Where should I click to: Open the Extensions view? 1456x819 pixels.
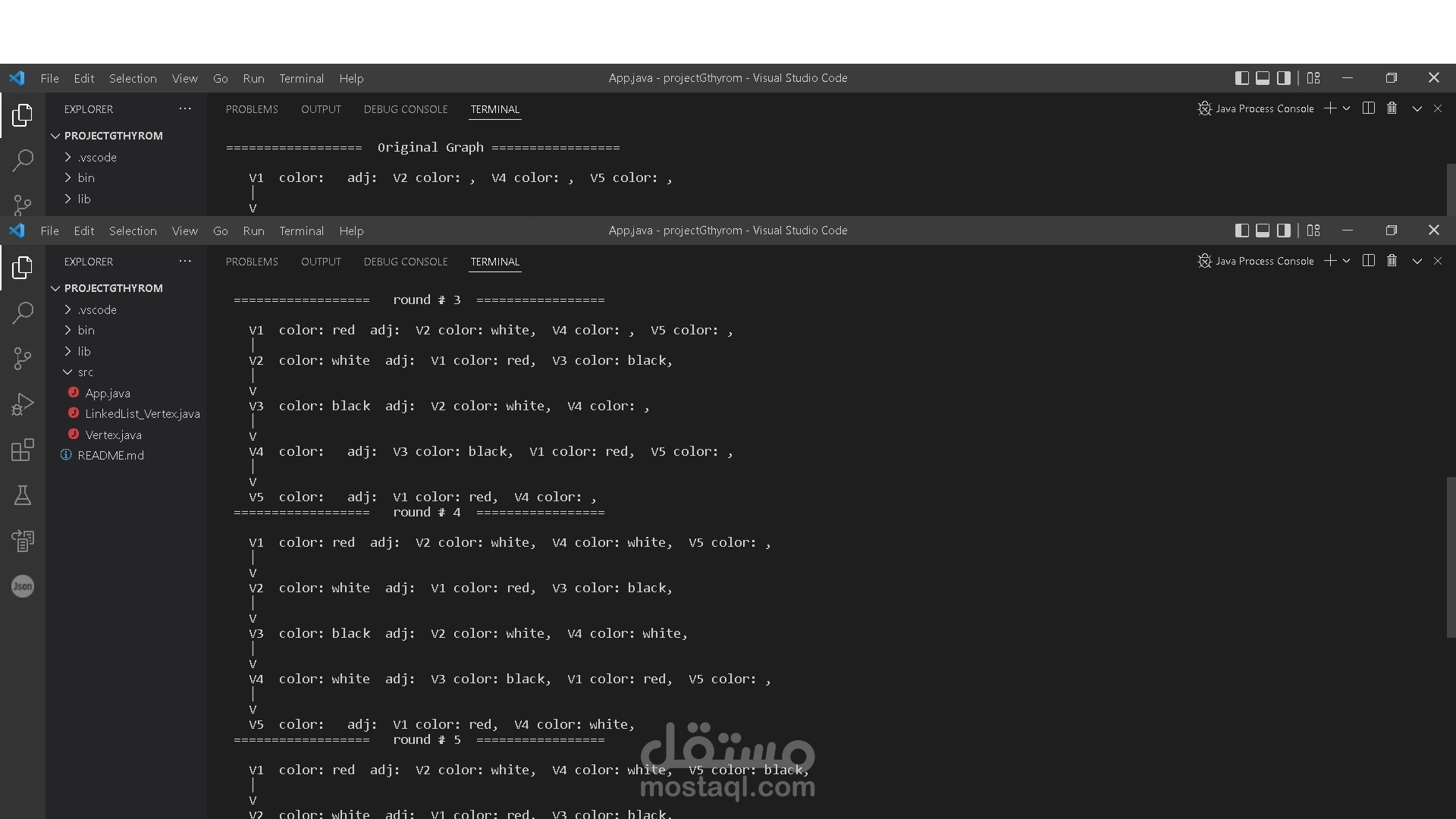[23, 450]
